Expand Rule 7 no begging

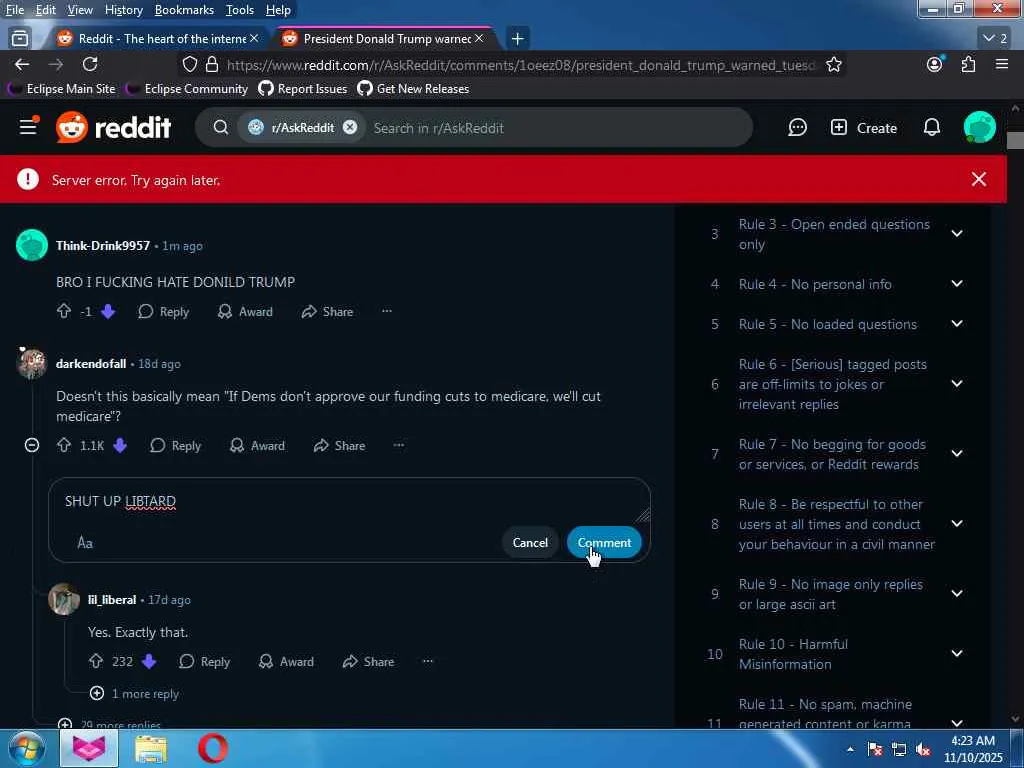pos(957,454)
